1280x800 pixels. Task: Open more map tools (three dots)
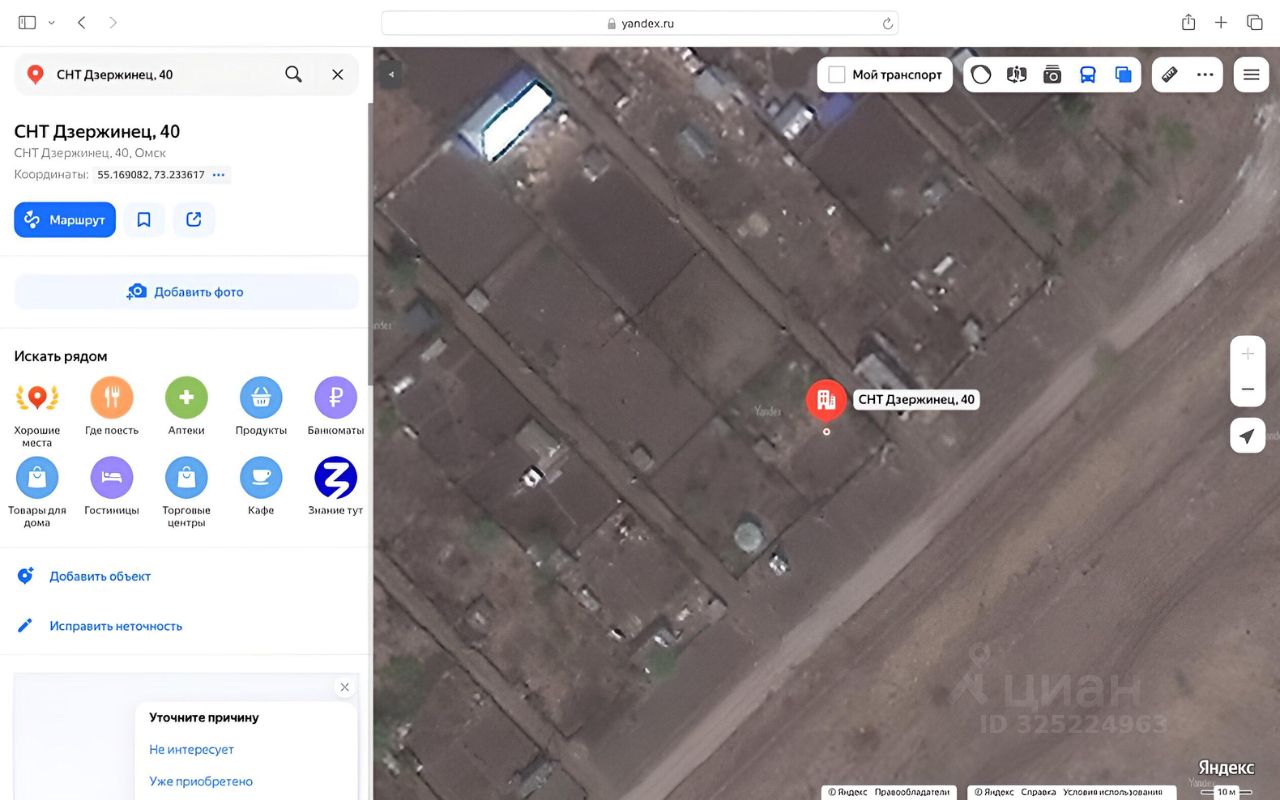pyautogui.click(x=1205, y=75)
